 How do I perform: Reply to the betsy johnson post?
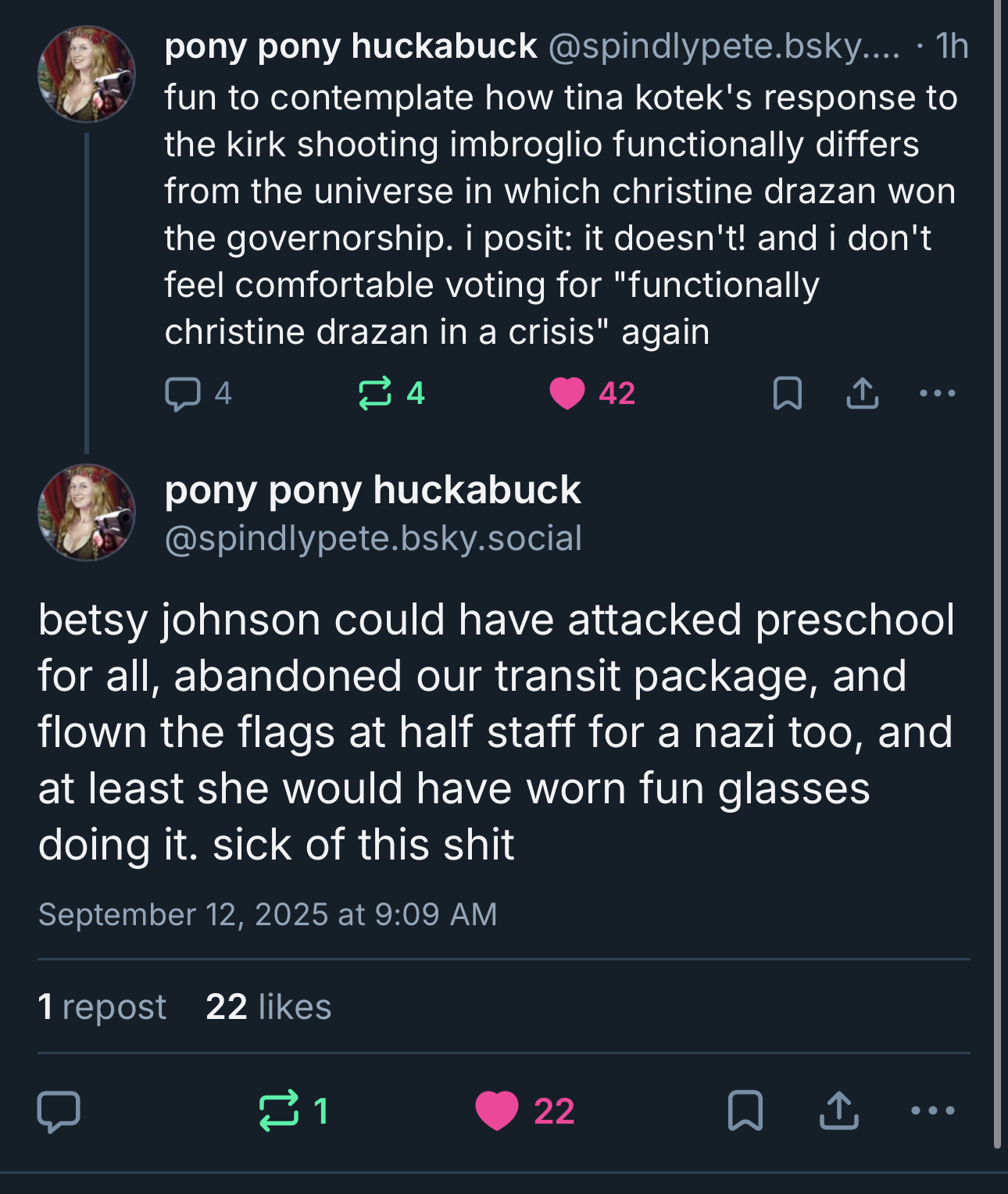(59, 1110)
